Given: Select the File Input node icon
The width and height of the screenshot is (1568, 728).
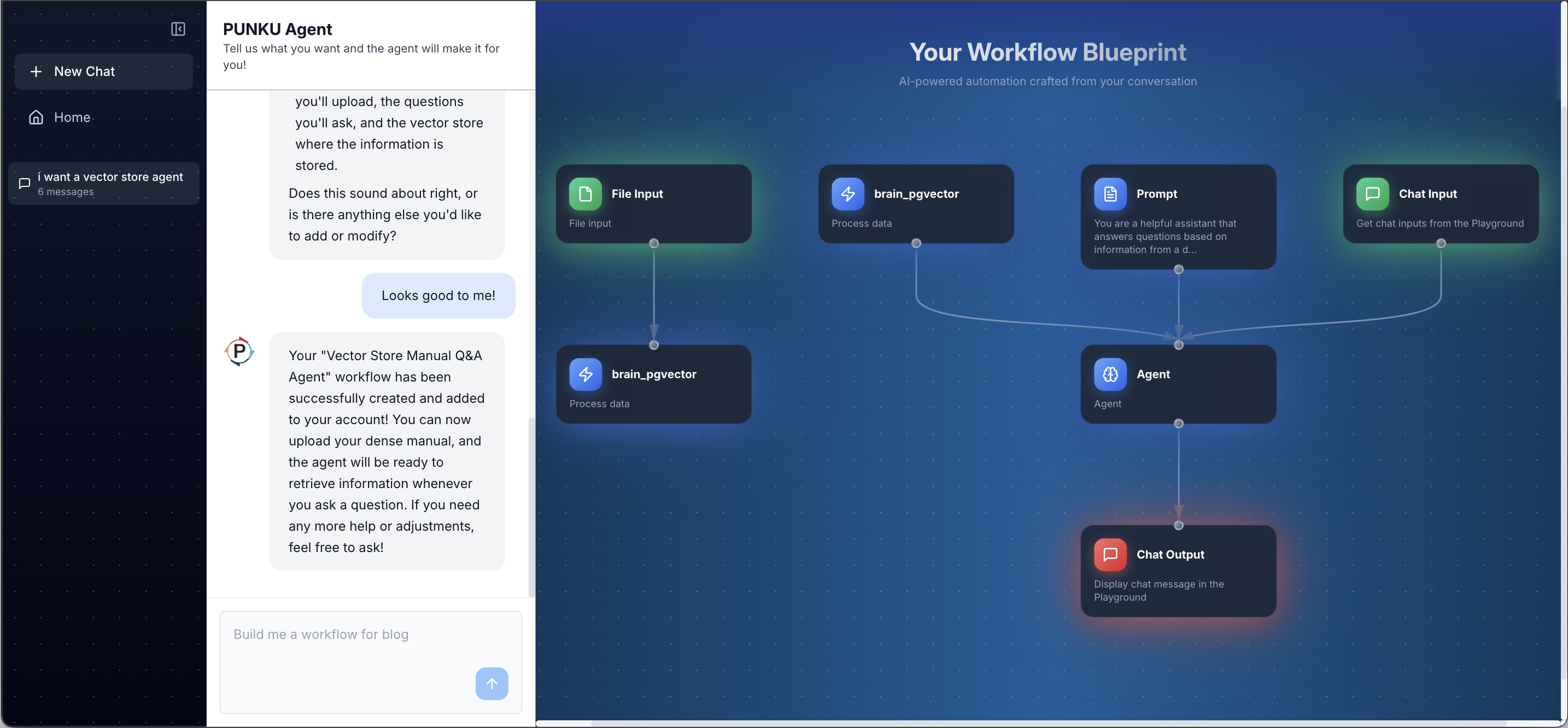Looking at the screenshot, I should click(585, 193).
